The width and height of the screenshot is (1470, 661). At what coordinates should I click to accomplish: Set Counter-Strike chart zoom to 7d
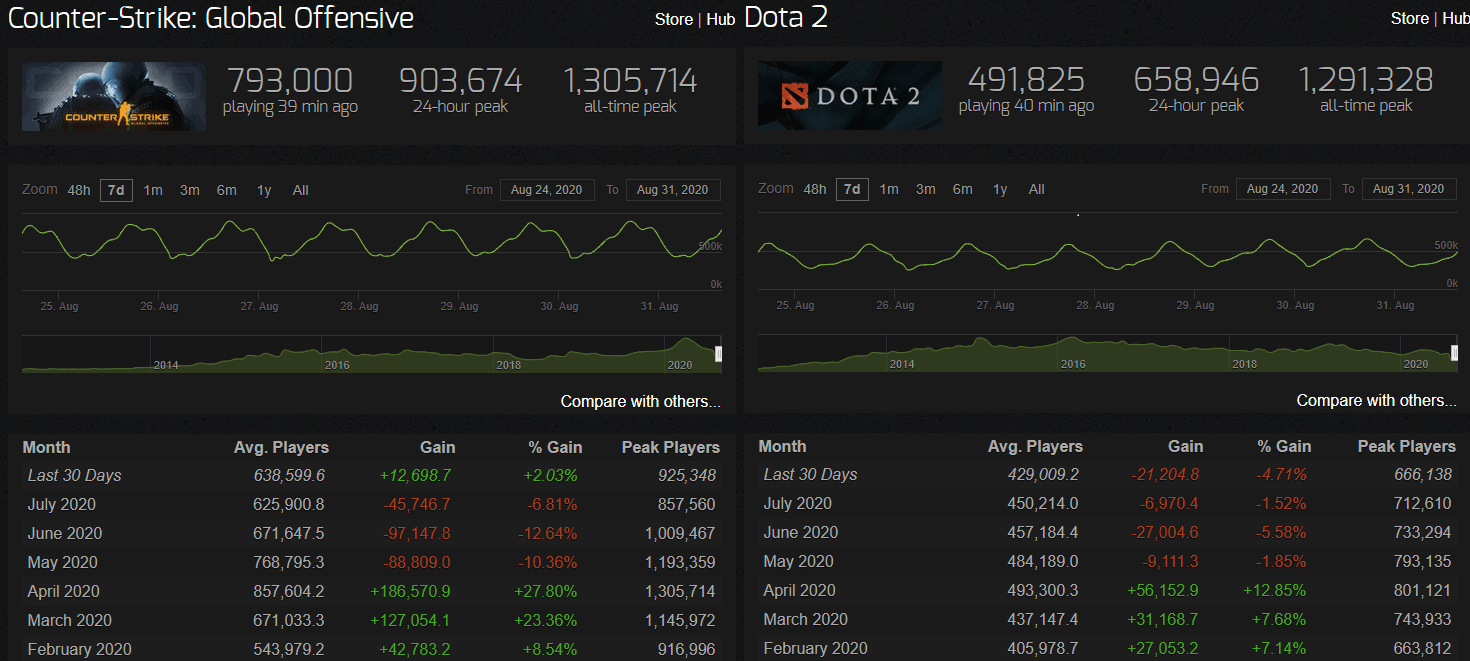[x=116, y=190]
